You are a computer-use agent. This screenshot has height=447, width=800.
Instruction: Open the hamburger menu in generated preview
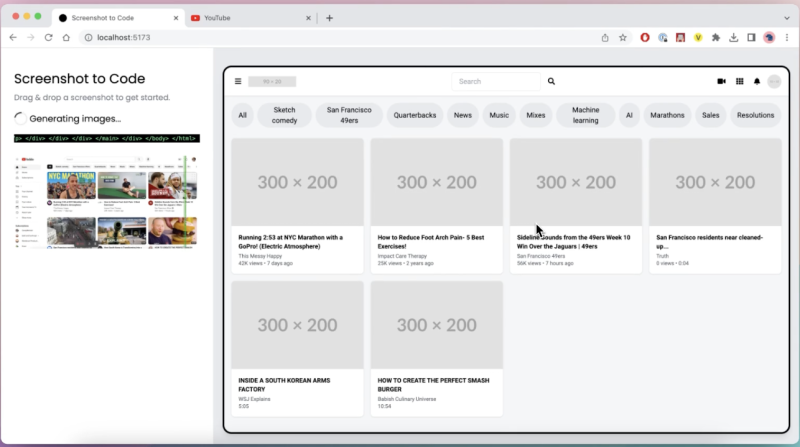[238, 81]
